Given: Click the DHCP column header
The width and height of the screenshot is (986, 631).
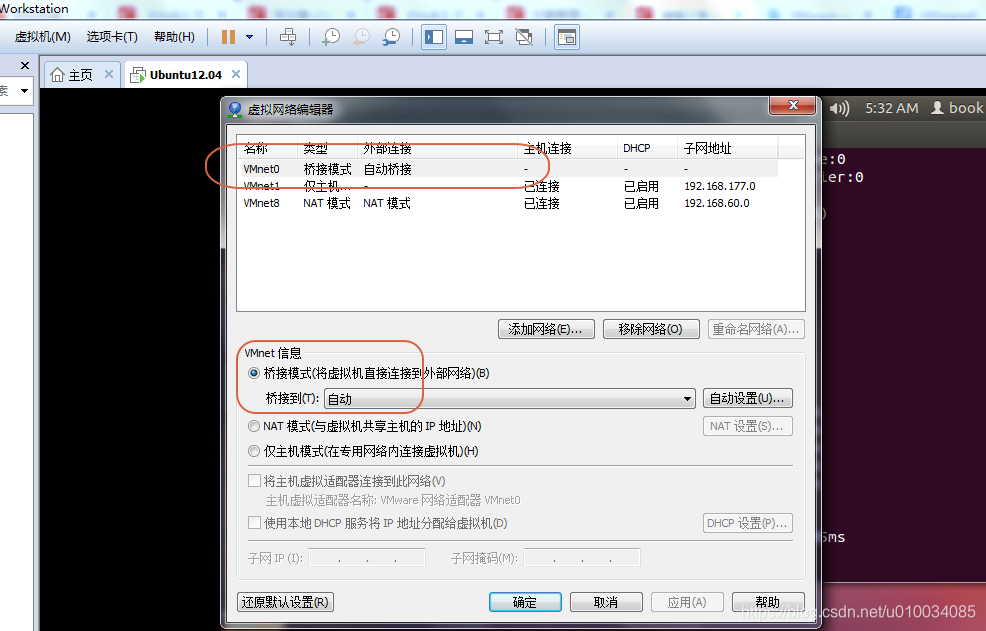Looking at the screenshot, I should click(647, 148).
